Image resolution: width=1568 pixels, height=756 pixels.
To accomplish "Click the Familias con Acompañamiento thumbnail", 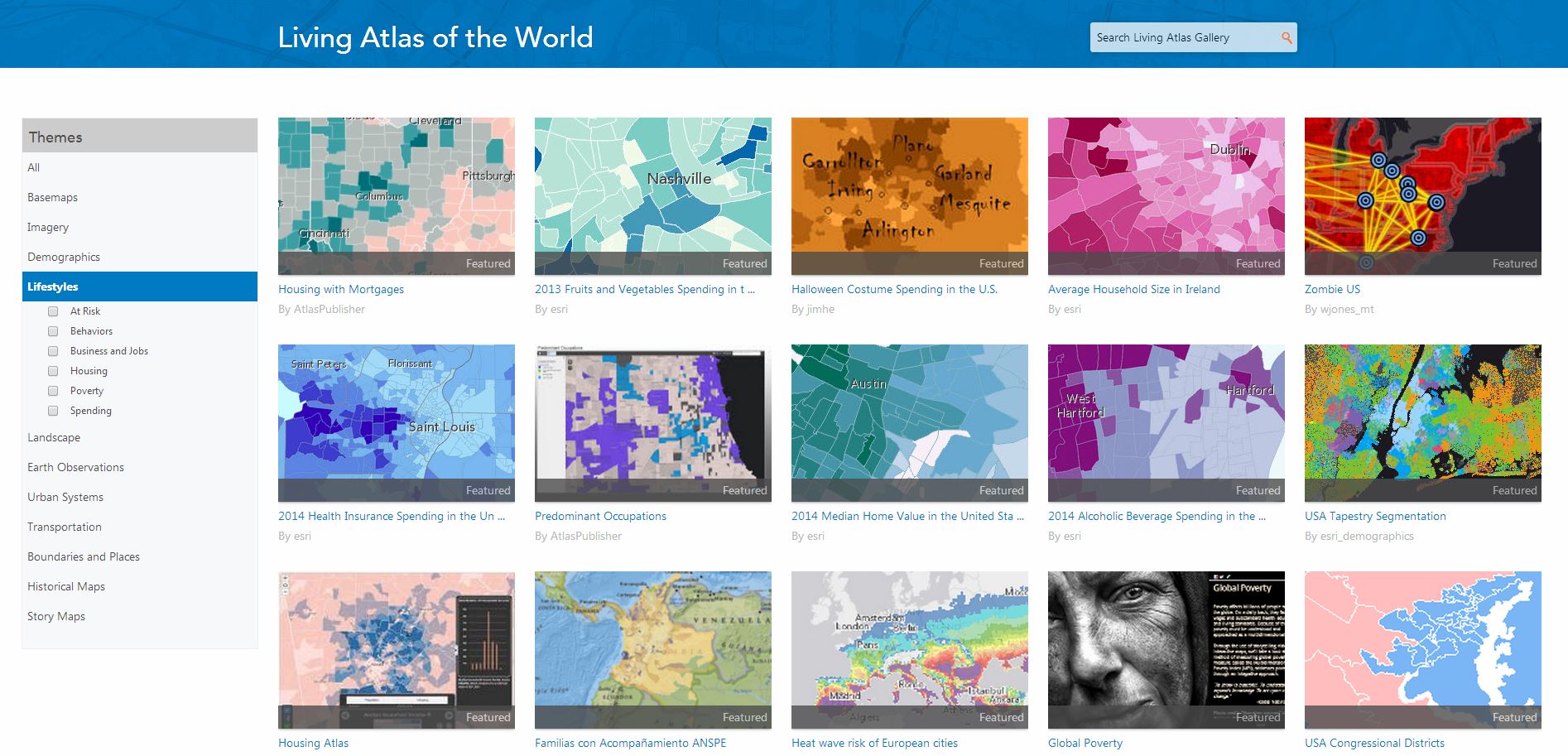I will click(x=653, y=650).
